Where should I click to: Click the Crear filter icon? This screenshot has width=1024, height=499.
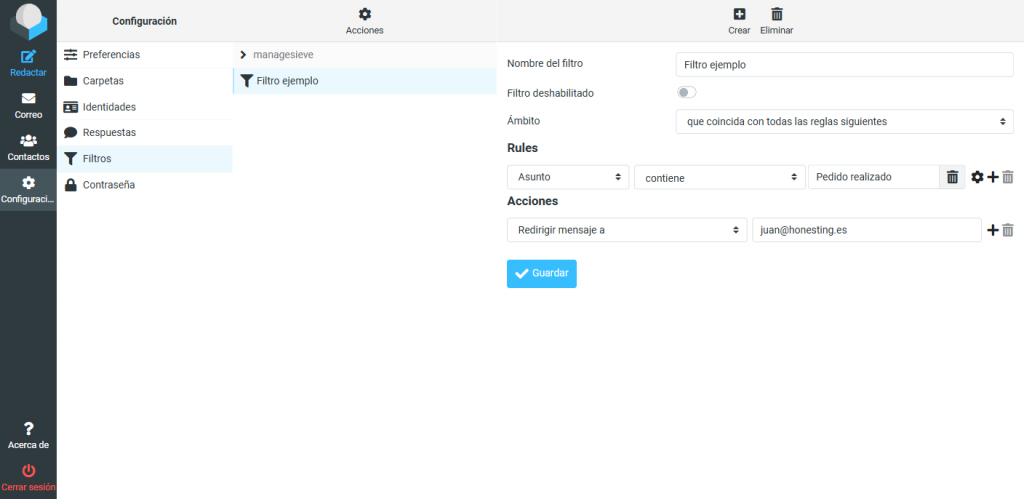pos(739,15)
